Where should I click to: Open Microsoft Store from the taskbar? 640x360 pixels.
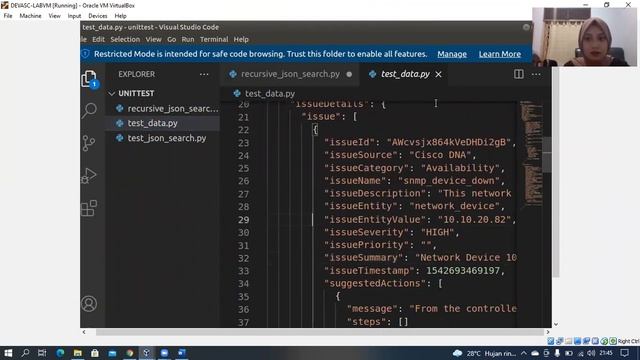95,353
